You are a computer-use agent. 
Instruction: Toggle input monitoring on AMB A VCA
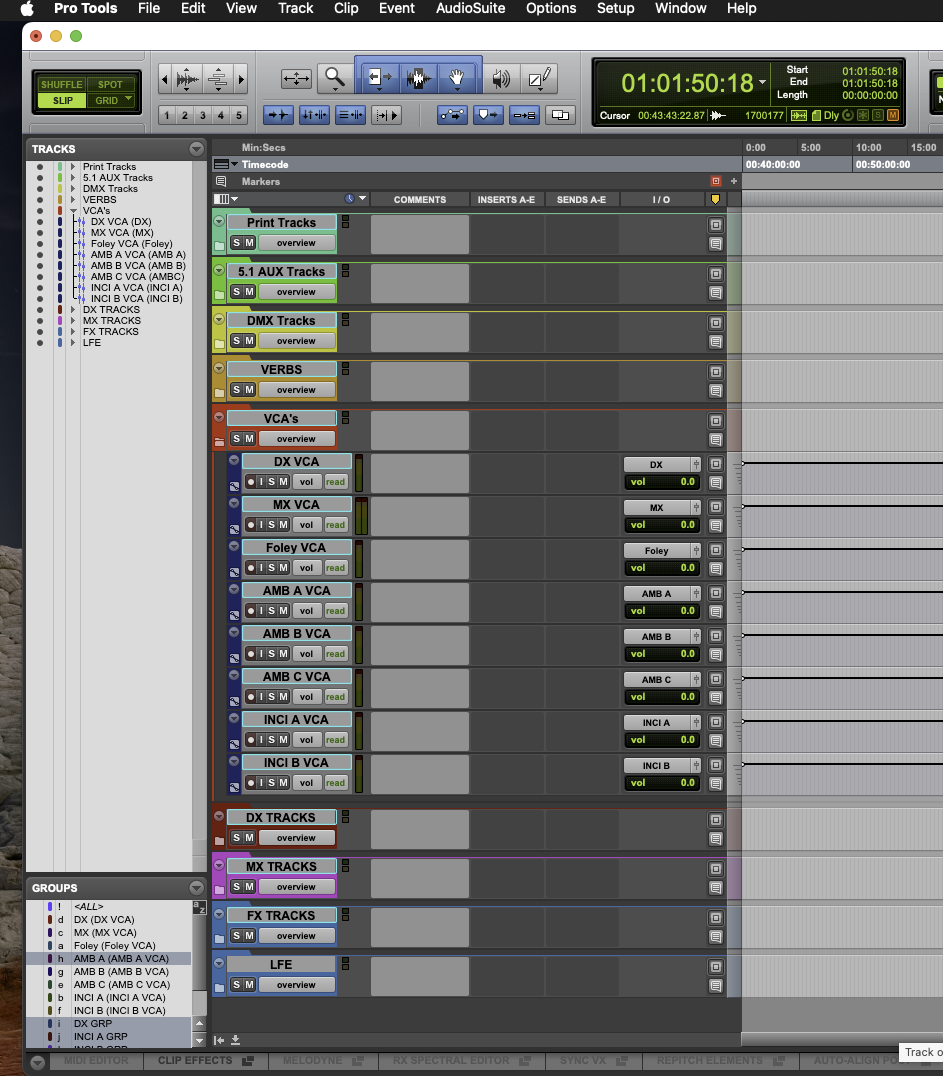[x=261, y=611]
